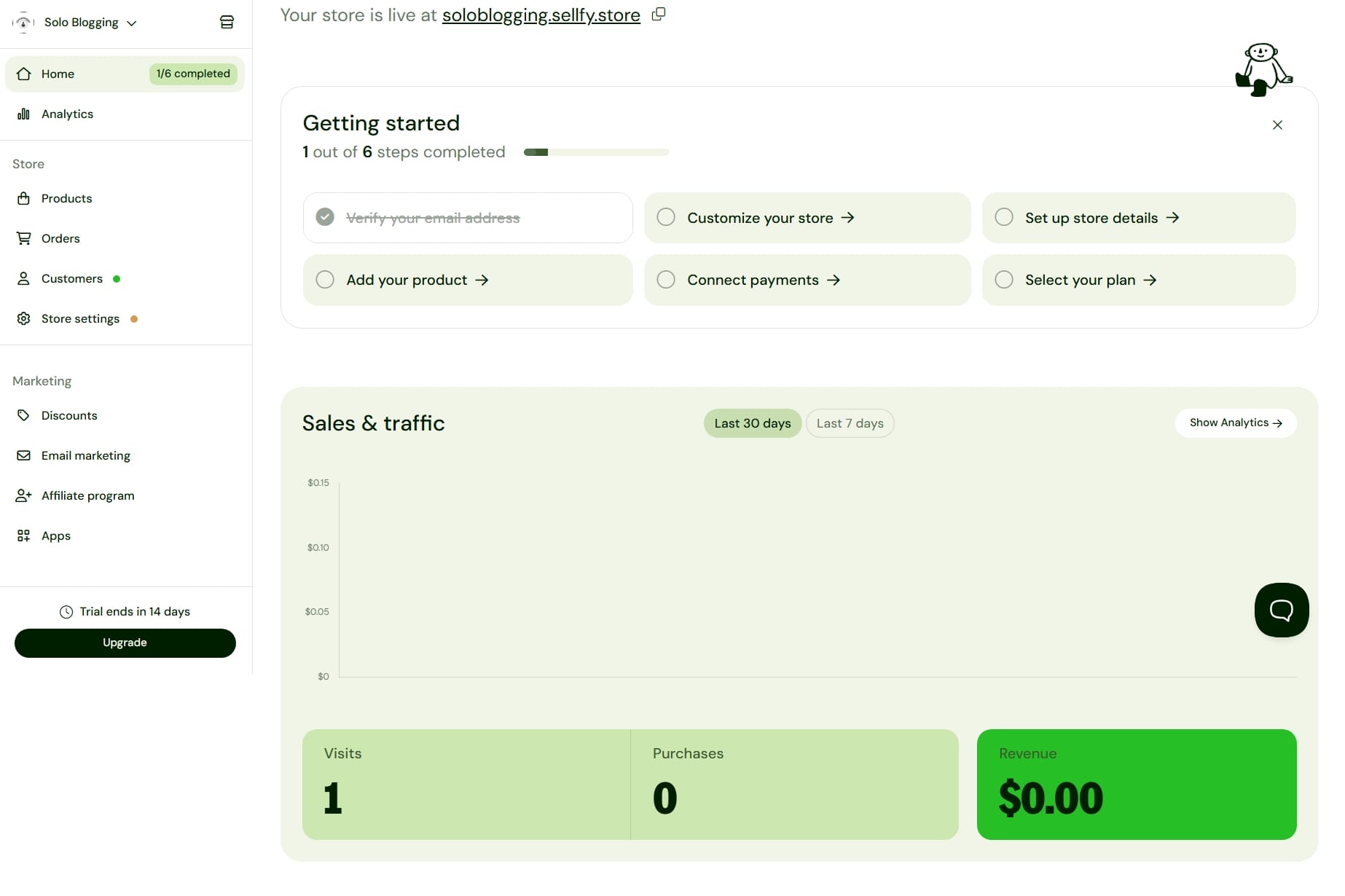Open the live chat bubble
1345x896 pixels.
click(x=1282, y=610)
